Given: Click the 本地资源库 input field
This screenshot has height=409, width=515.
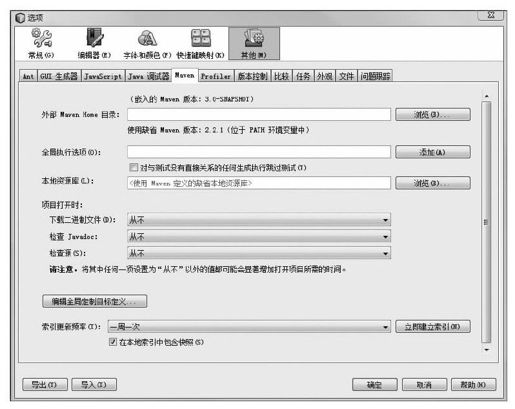Looking at the screenshot, I should [x=259, y=183].
